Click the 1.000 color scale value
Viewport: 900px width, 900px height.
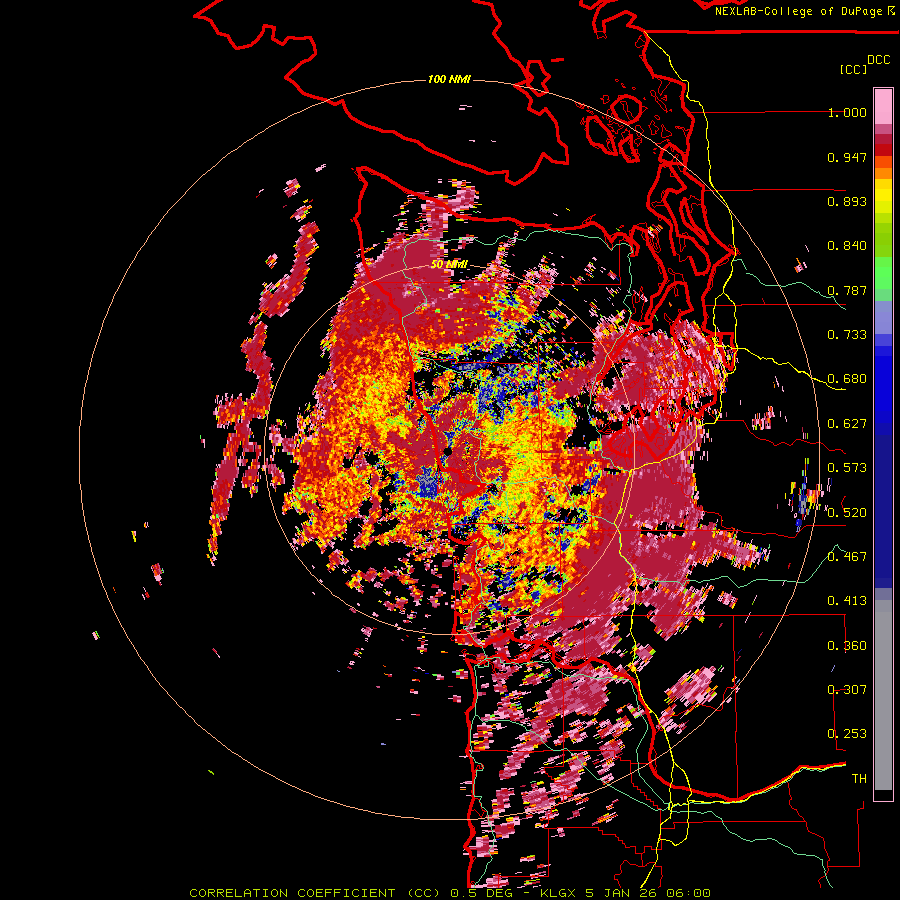[847, 112]
